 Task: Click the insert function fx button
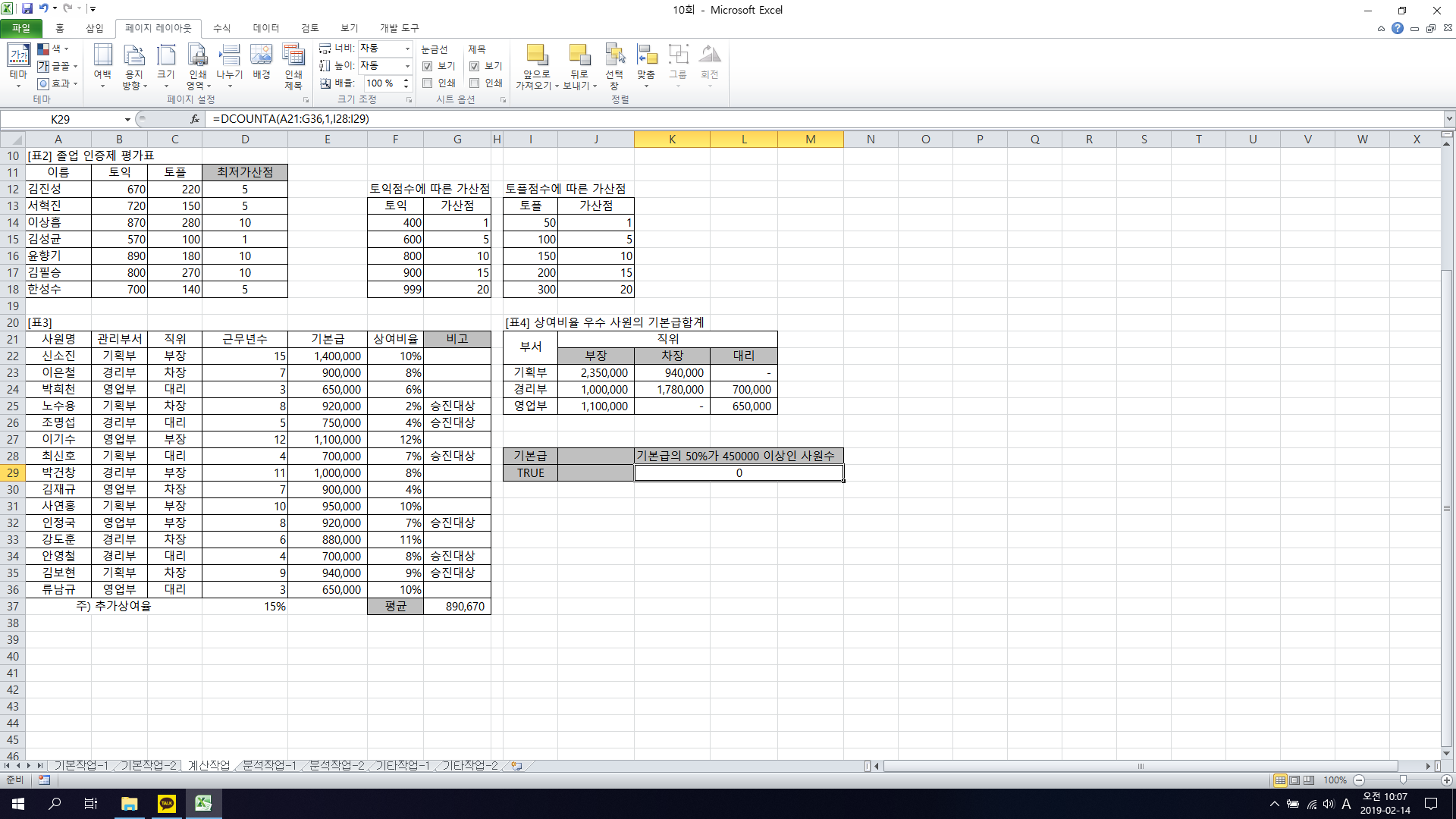(195, 119)
